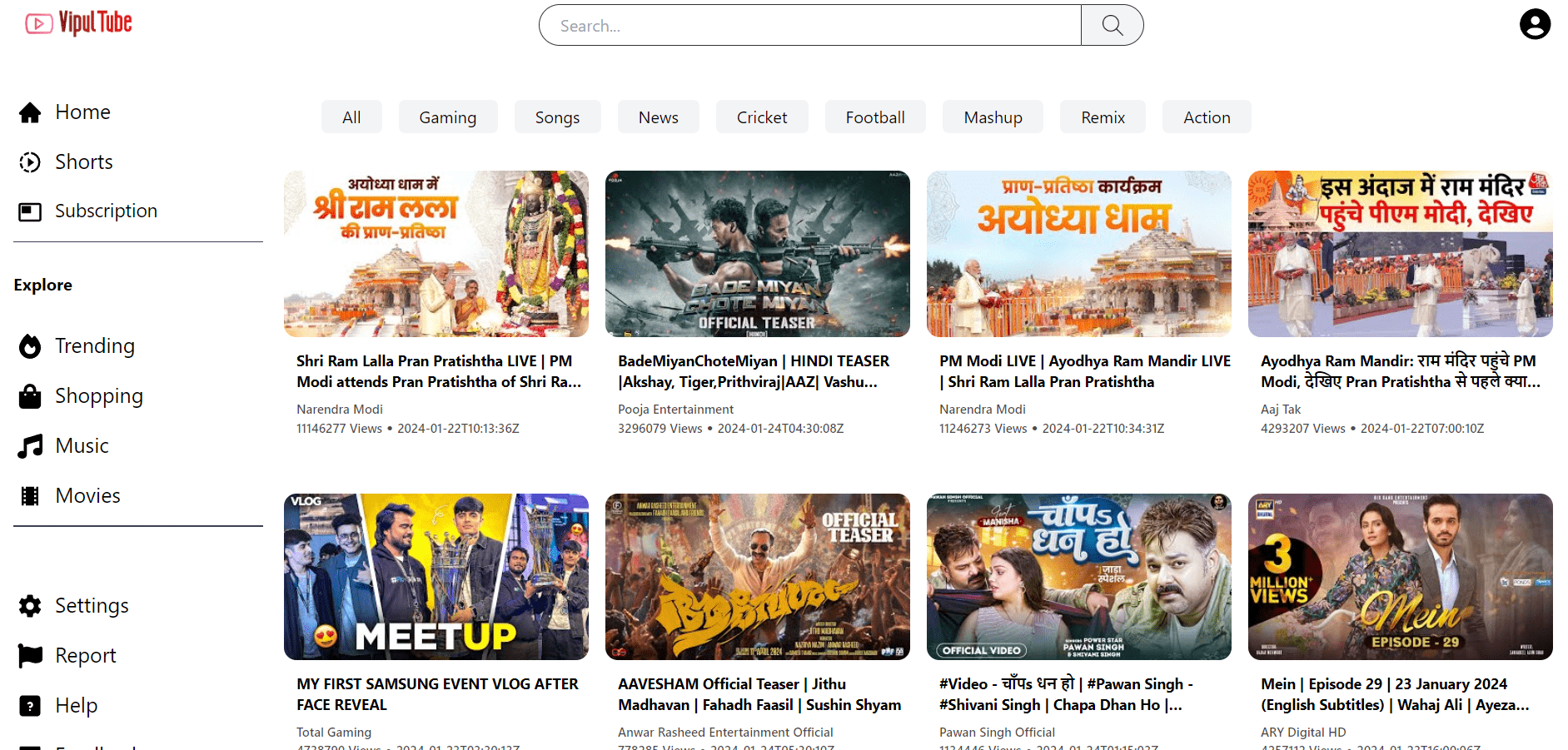Image resolution: width=1568 pixels, height=750 pixels.
Task: Click channel name 'Pawan Singh Official'
Action: 997,733
